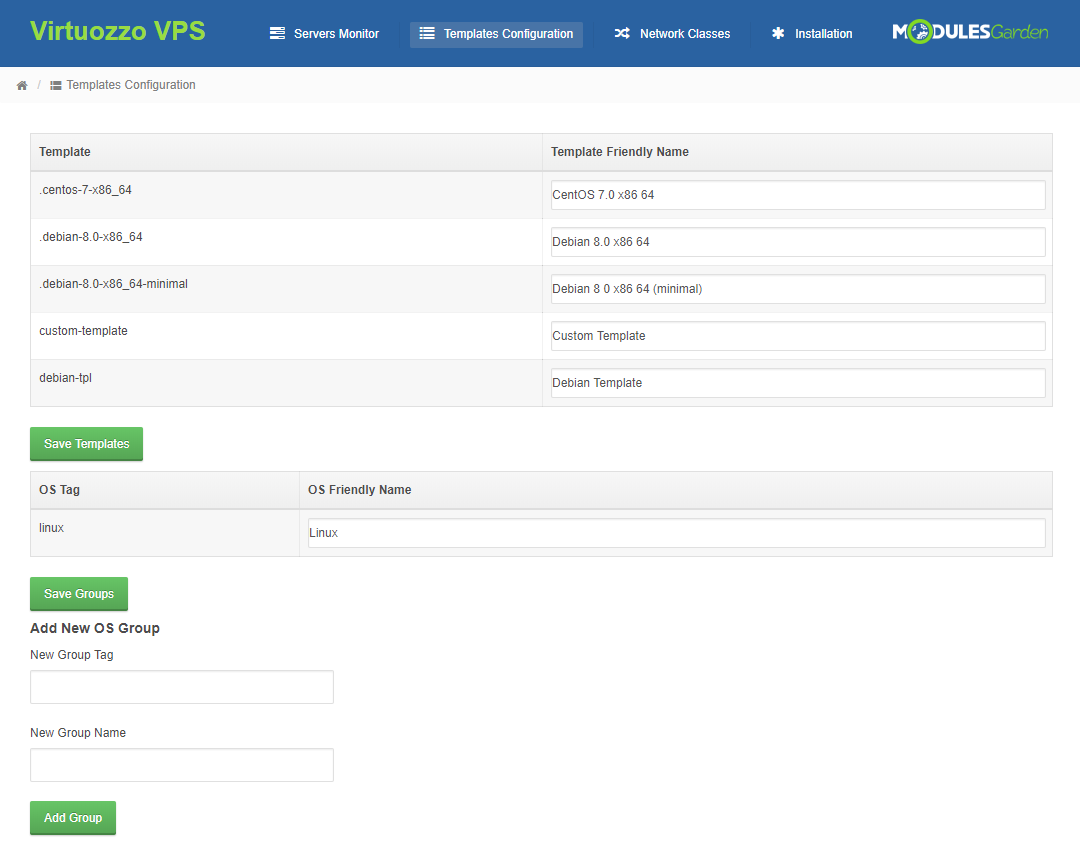Edit the Debian 8.0 x86 64 field
Image resolution: width=1080 pixels, height=861 pixels.
798,242
